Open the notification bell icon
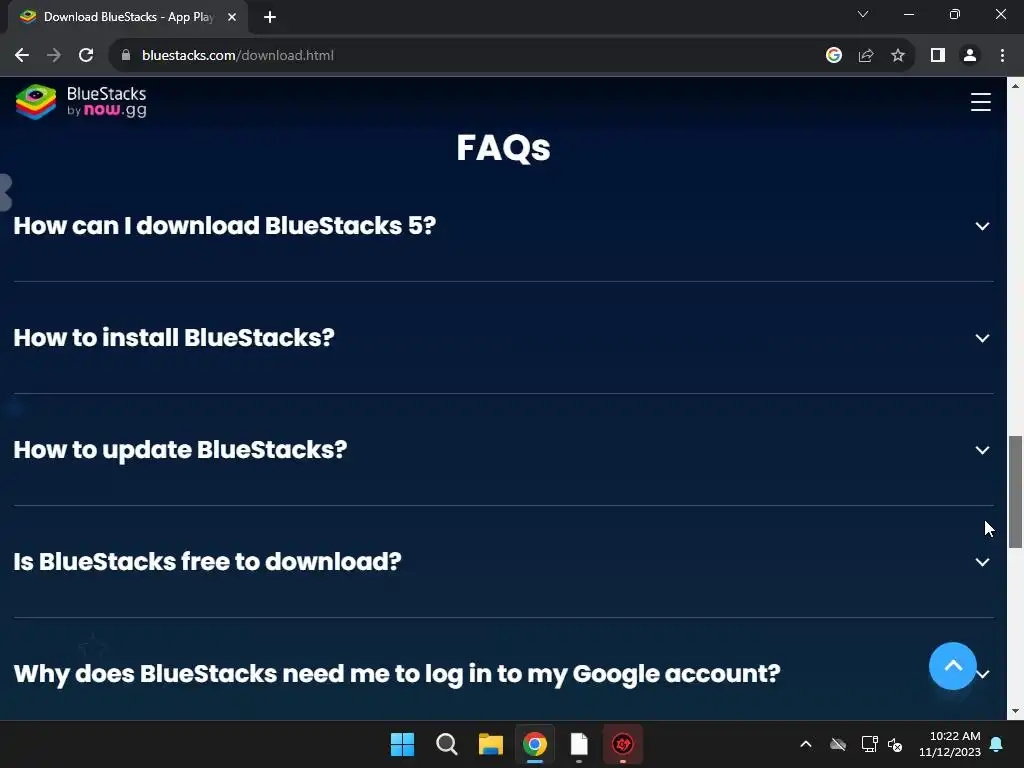The height and width of the screenshot is (768, 1024). 997,744
